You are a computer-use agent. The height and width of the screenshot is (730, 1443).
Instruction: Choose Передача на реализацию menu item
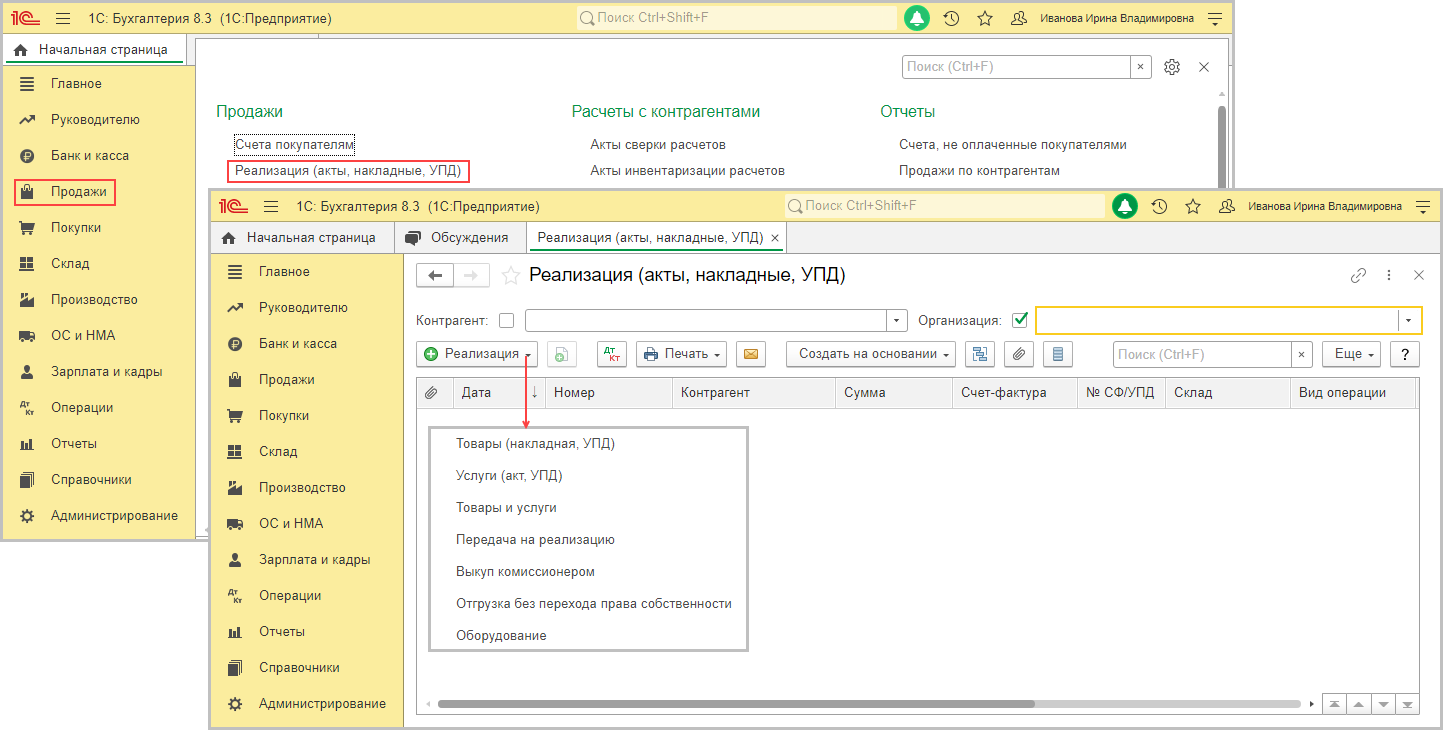[x=535, y=539]
